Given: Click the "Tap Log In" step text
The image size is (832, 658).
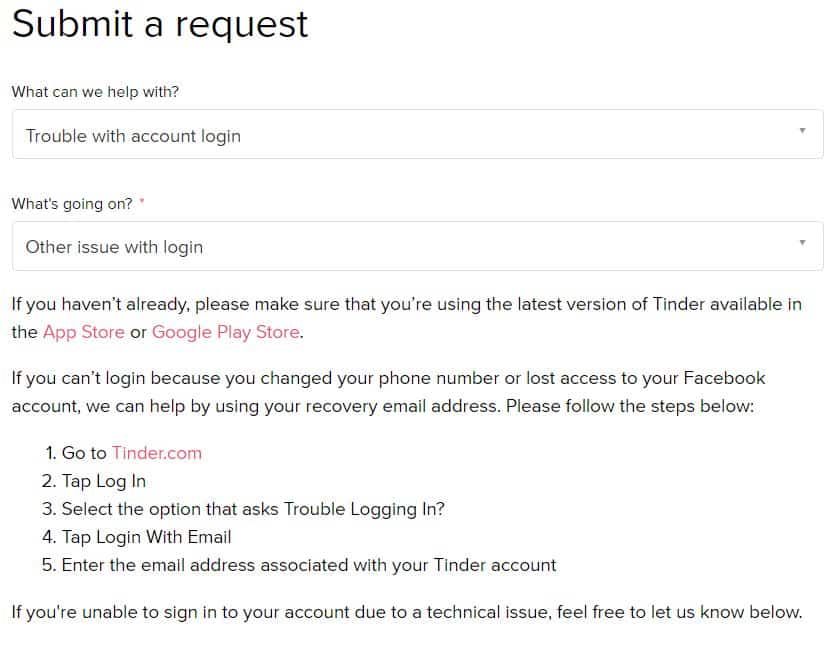Looking at the screenshot, I should click(x=103, y=481).
